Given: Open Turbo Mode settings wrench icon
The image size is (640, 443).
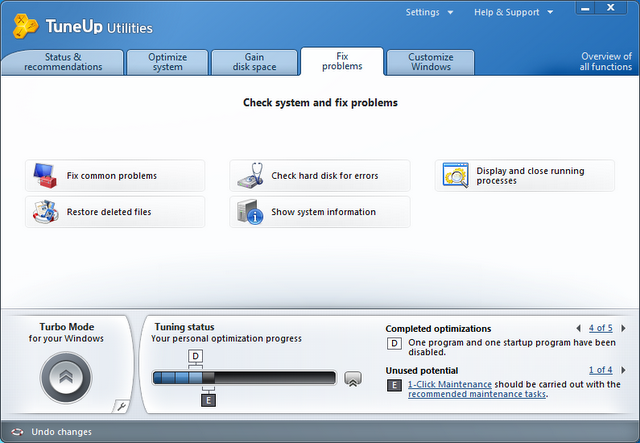Looking at the screenshot, I should click(x=121, y=406).
